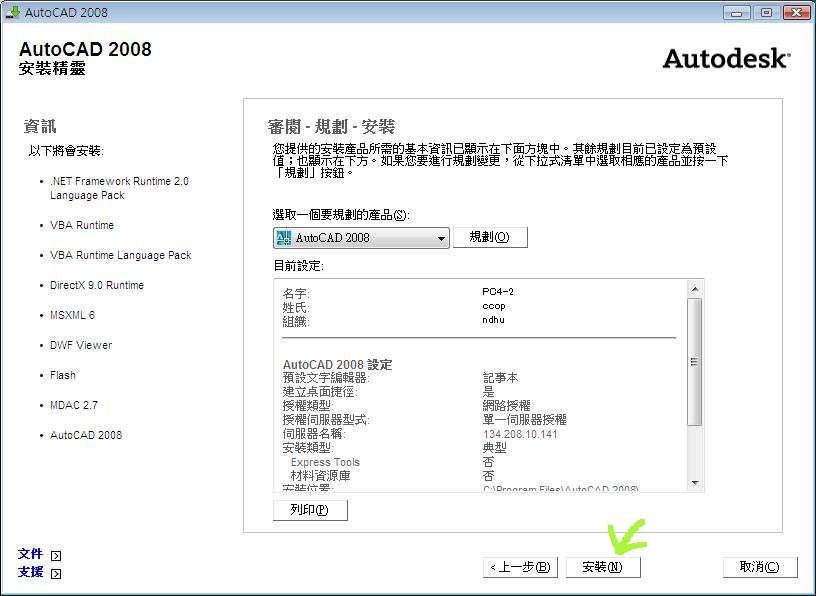Click the 'AutoCAD 2008 設定' heading
The height and width of the screenshot is (596, 816).
pyautogui.click(x=337, y=364)
